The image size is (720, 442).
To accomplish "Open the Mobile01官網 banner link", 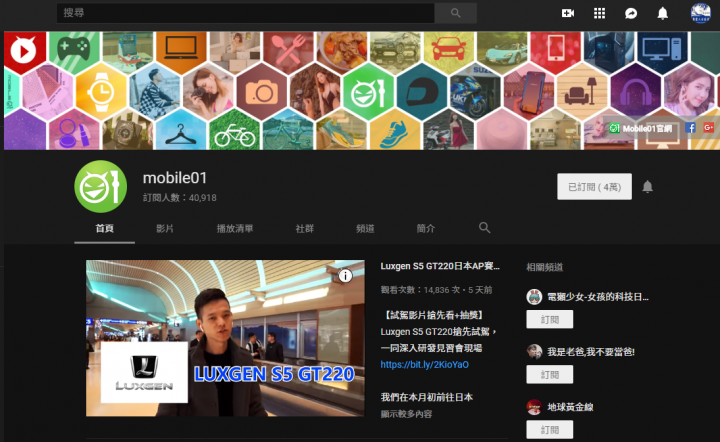I will 641,129.
